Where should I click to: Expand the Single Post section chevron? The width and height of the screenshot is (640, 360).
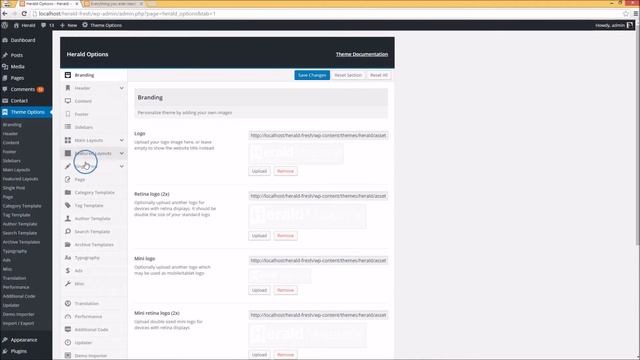pos(122,167)
